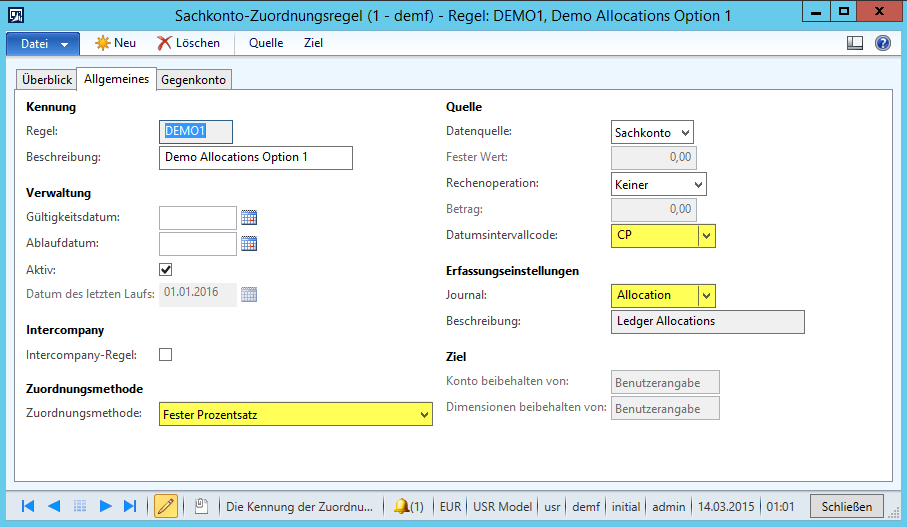Open calendar picker for Ablaufdatum

pos(249,243)
